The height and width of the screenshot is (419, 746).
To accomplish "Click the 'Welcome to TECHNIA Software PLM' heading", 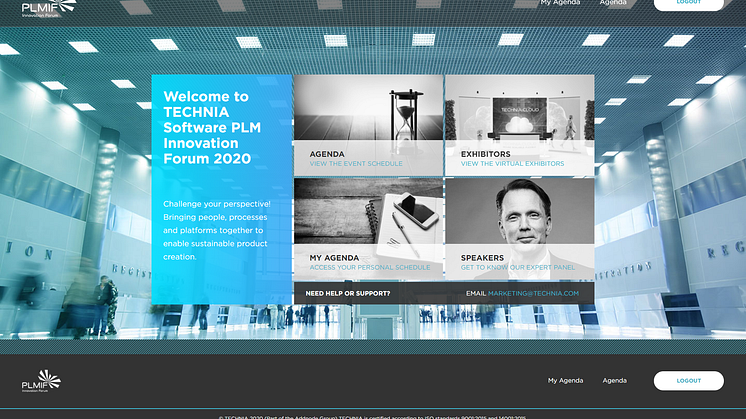I will coord(212,127).
